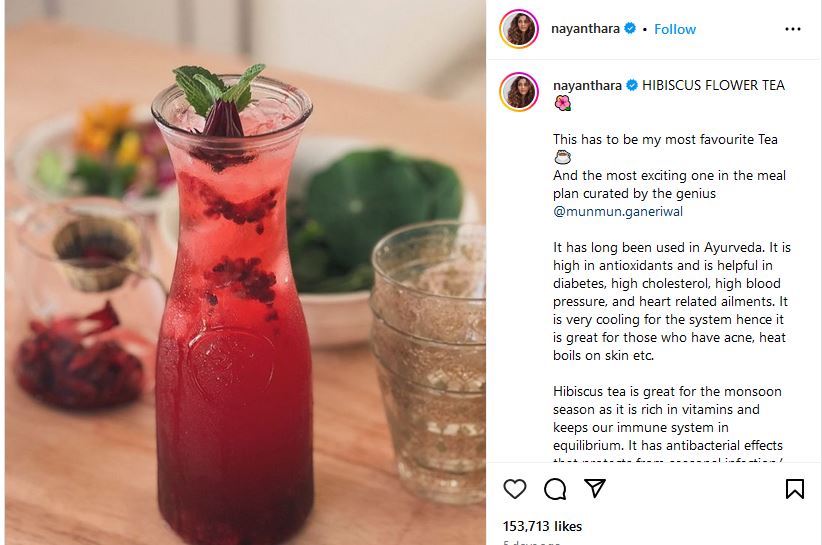Share the post via paper plane icon
The width and height of the screenshot is (822, 545).
pyautogui.click(x=595, y=488)
